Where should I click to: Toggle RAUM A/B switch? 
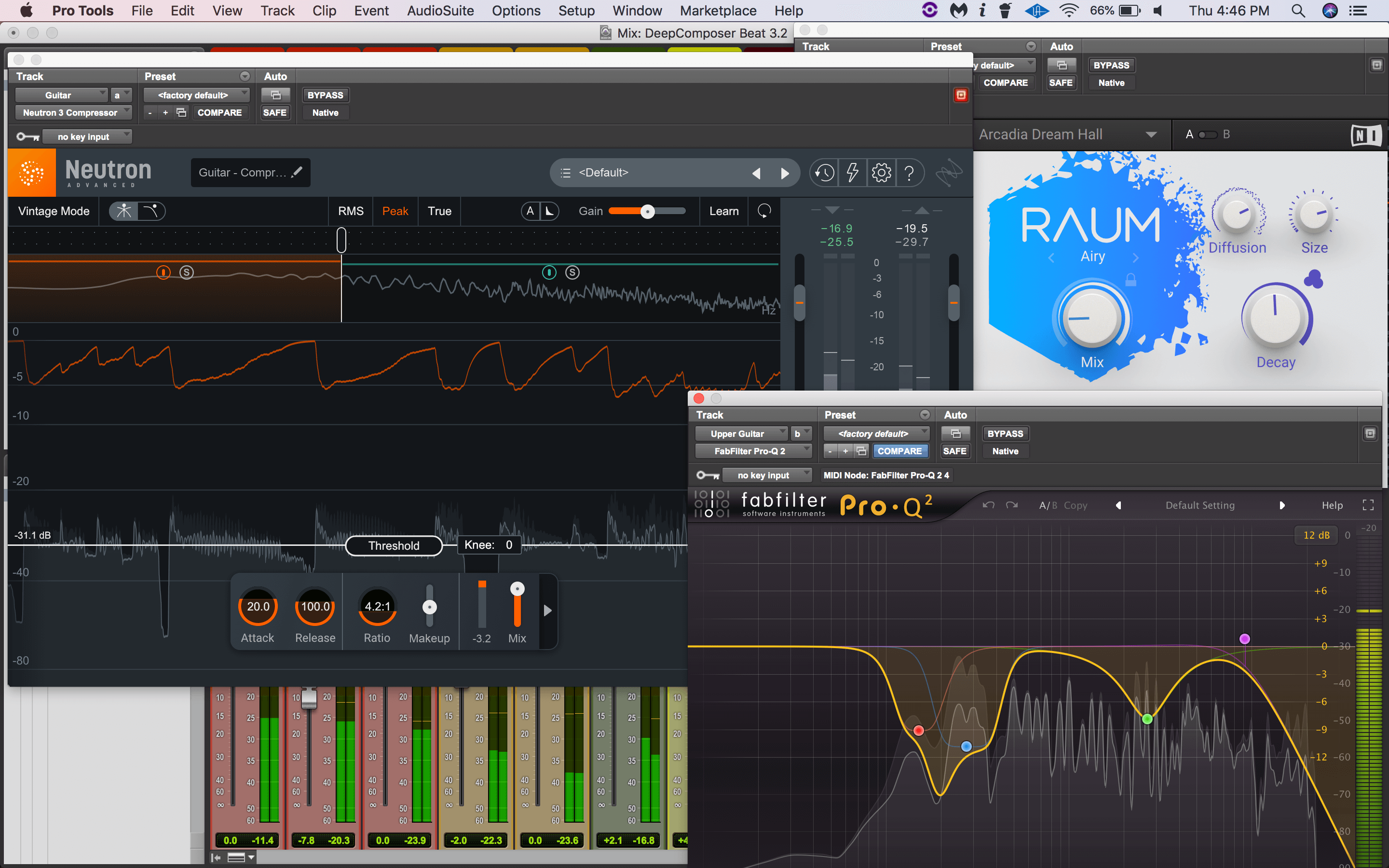[1207, 135]
